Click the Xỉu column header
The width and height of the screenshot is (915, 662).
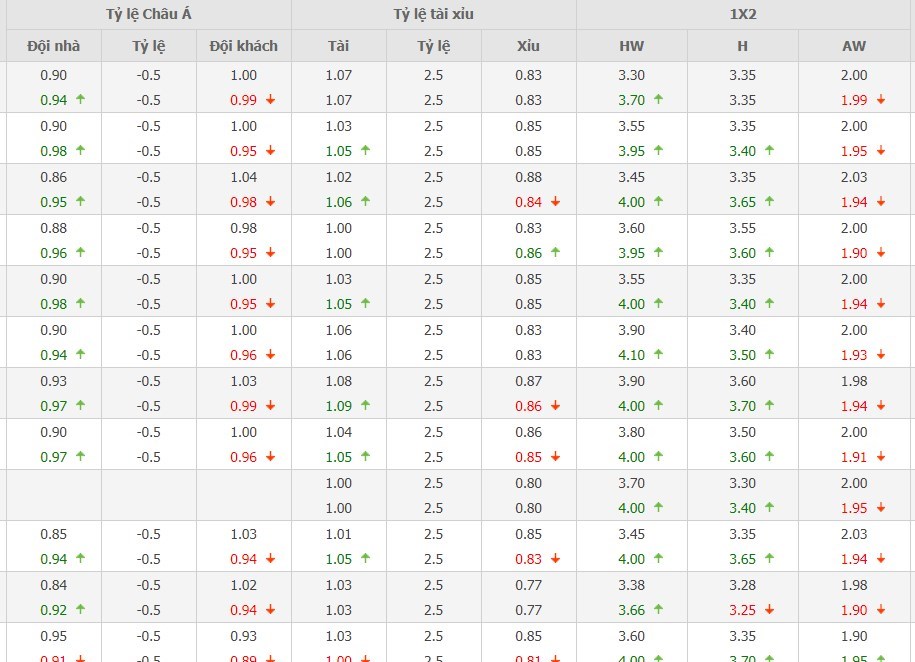pyautogui.click(x=528, y=46)
